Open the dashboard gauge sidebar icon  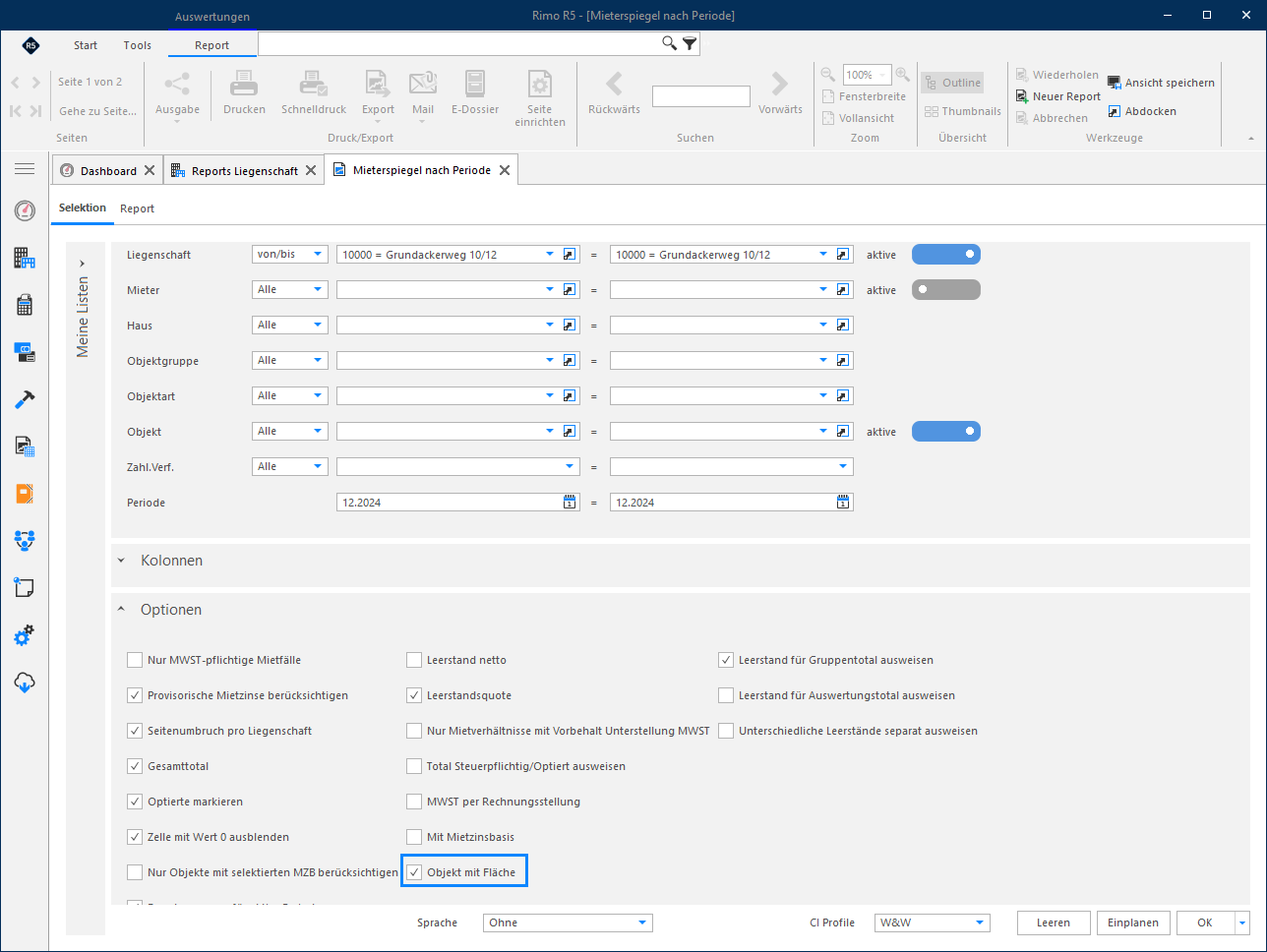click(x=25, y=210)
